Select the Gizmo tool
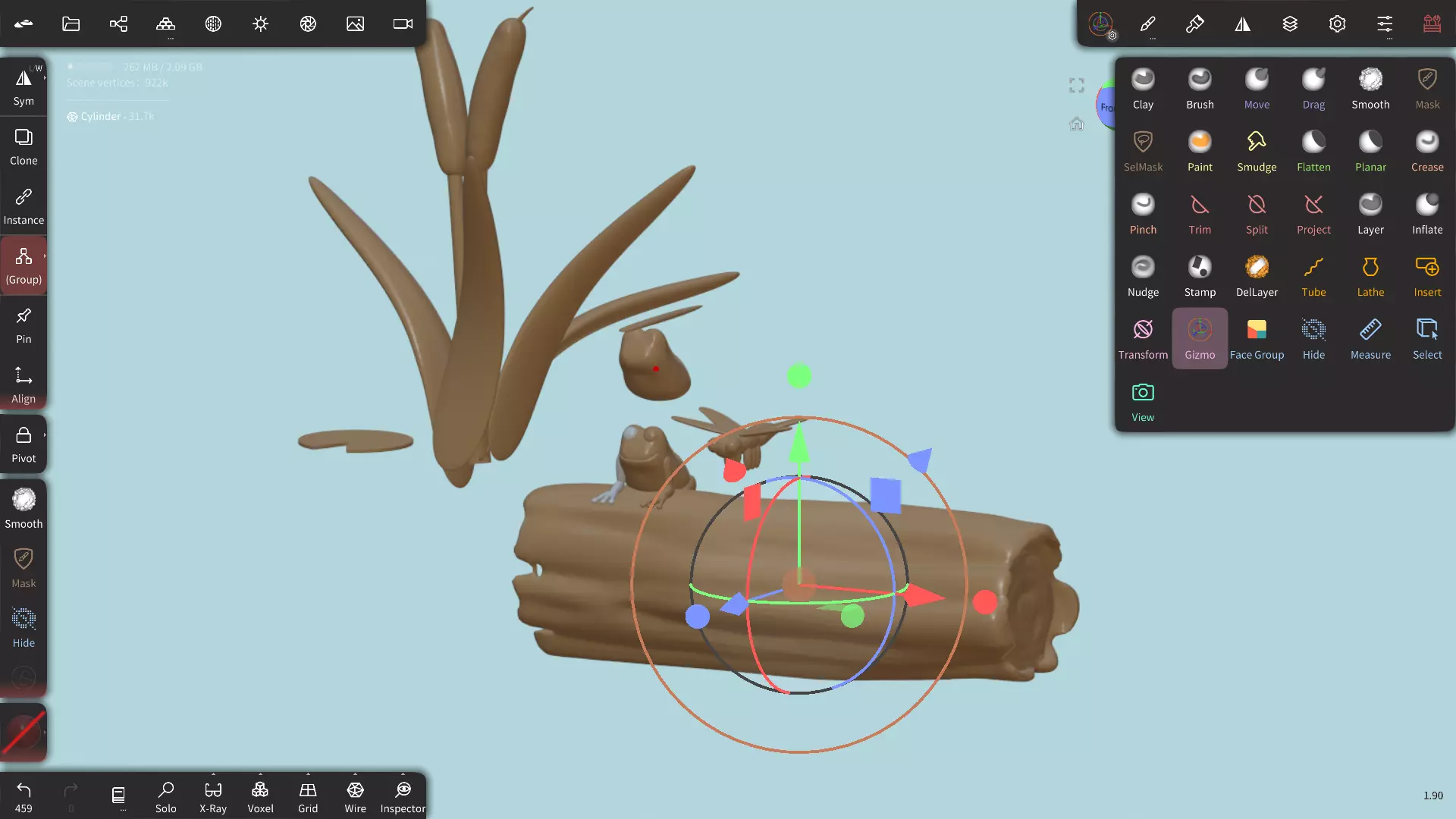Screen dimensions: 1456x819 [x=1200, y=339]
